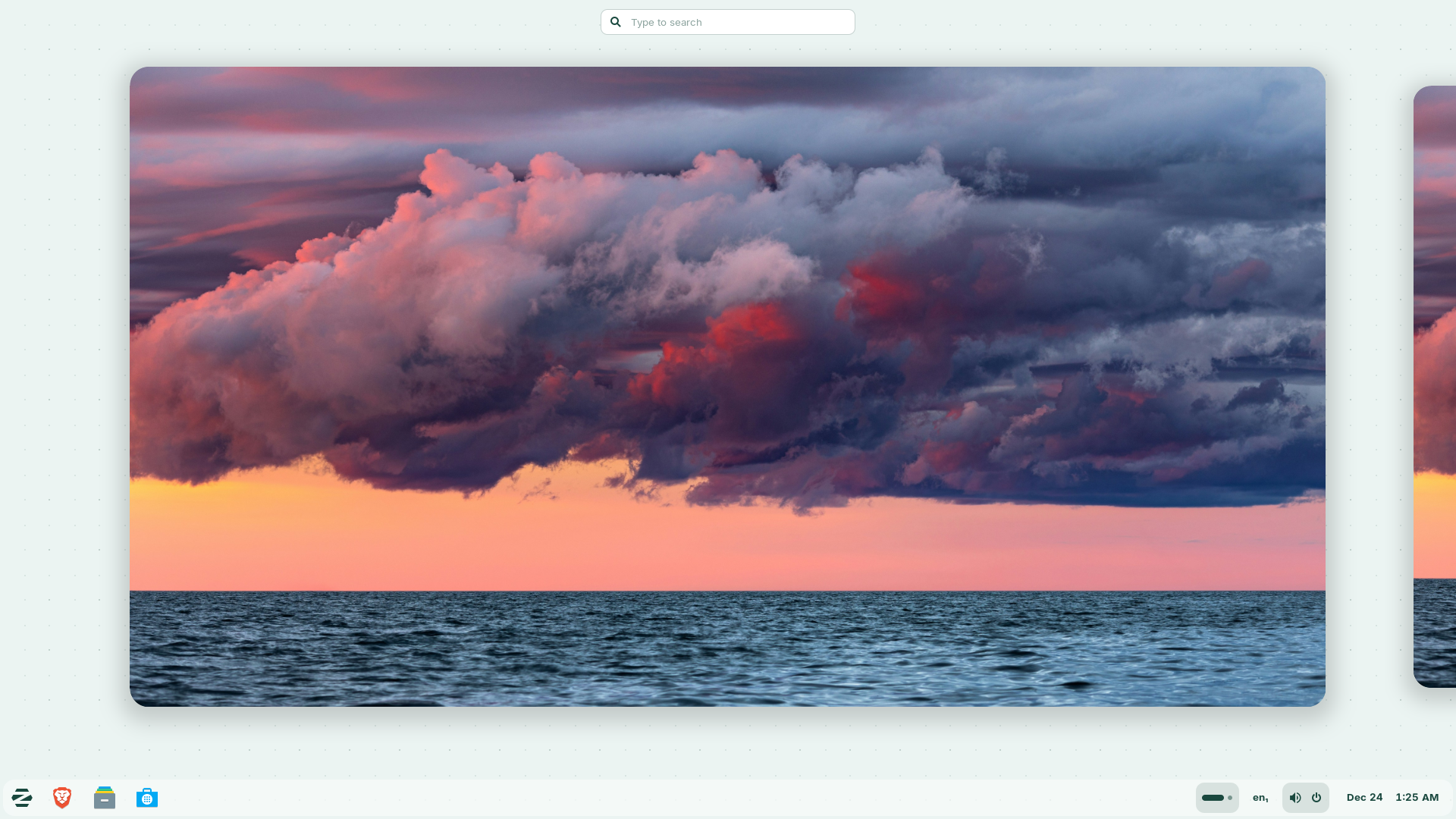Open the Files application
1456x819 pixels.
(x=104, y=797)
